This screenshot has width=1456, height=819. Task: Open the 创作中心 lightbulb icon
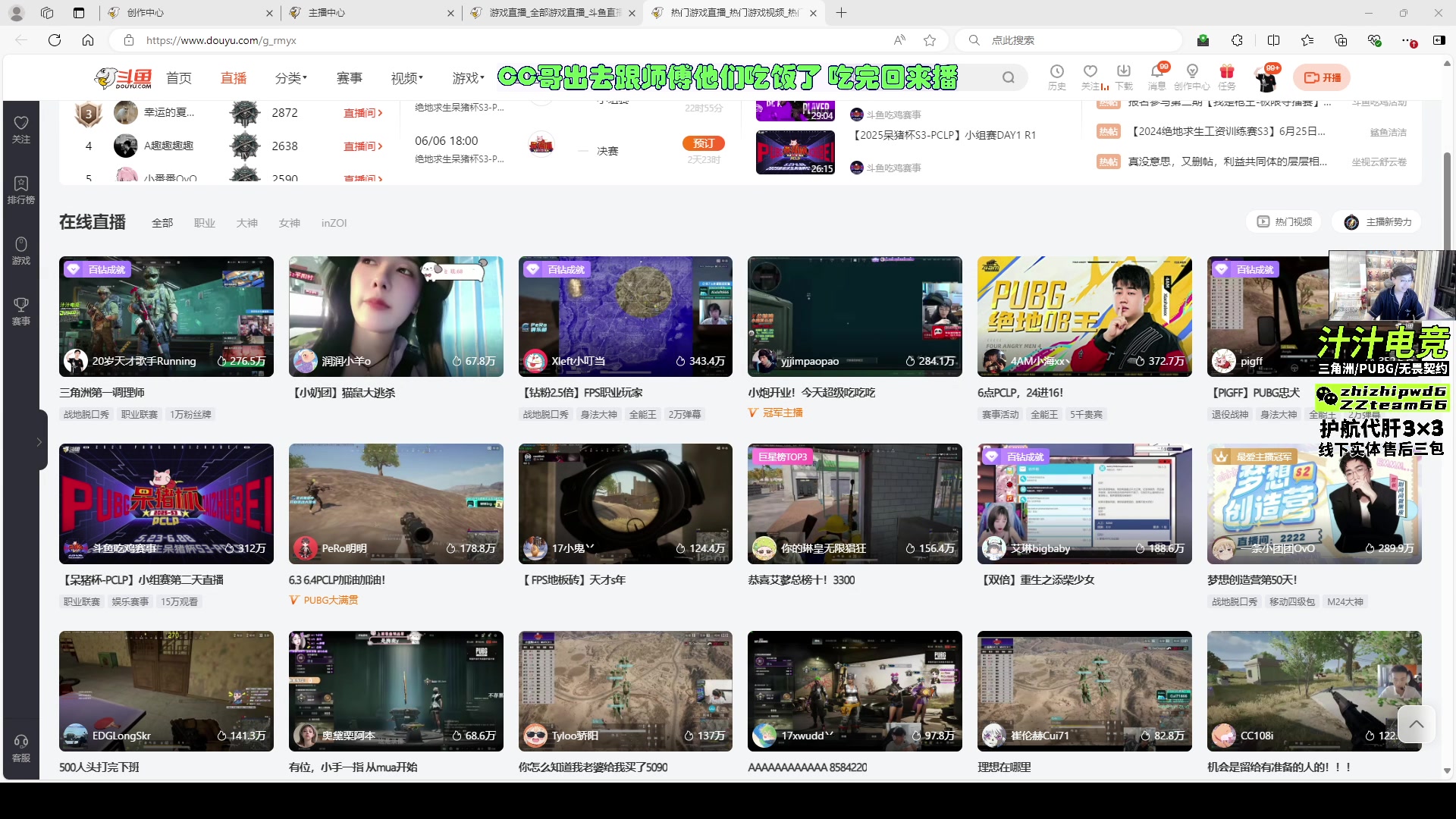(x=1192, y=77)
